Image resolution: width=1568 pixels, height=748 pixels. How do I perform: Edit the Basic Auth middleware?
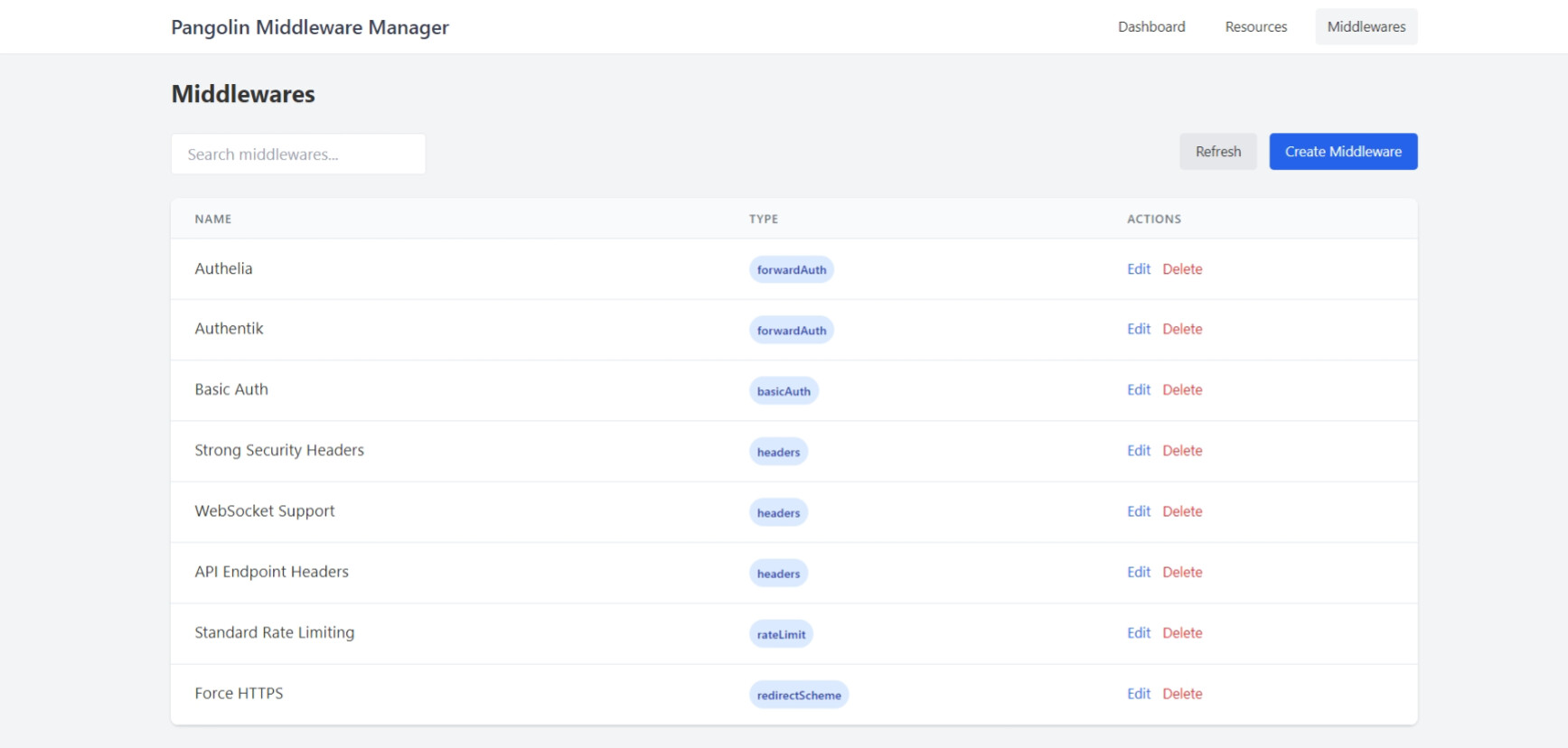(x=1139, y=390)
